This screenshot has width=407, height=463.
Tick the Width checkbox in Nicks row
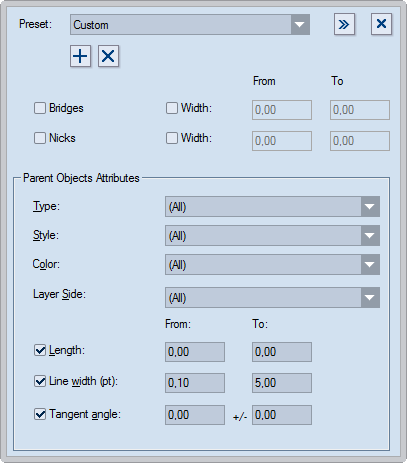click(172, 138)
